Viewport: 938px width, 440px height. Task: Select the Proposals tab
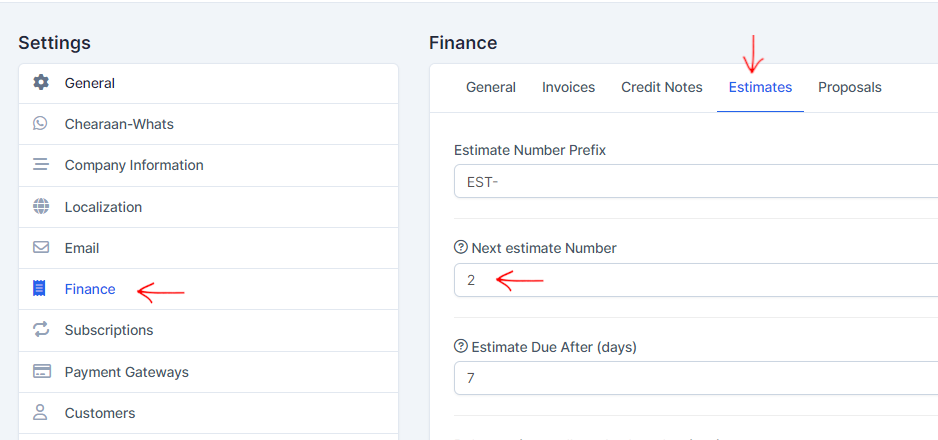click(x=849, y=87)
